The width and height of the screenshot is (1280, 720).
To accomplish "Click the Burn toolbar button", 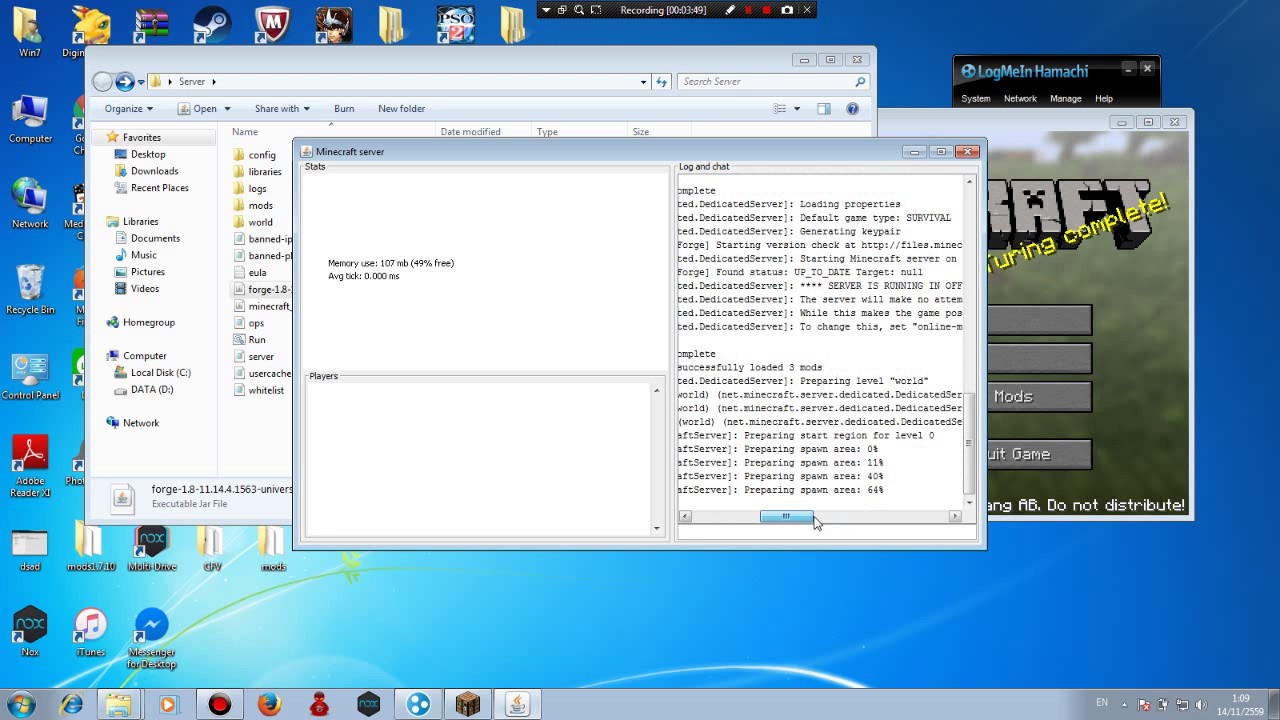I will pyautogui.click(x=344, y=109).
